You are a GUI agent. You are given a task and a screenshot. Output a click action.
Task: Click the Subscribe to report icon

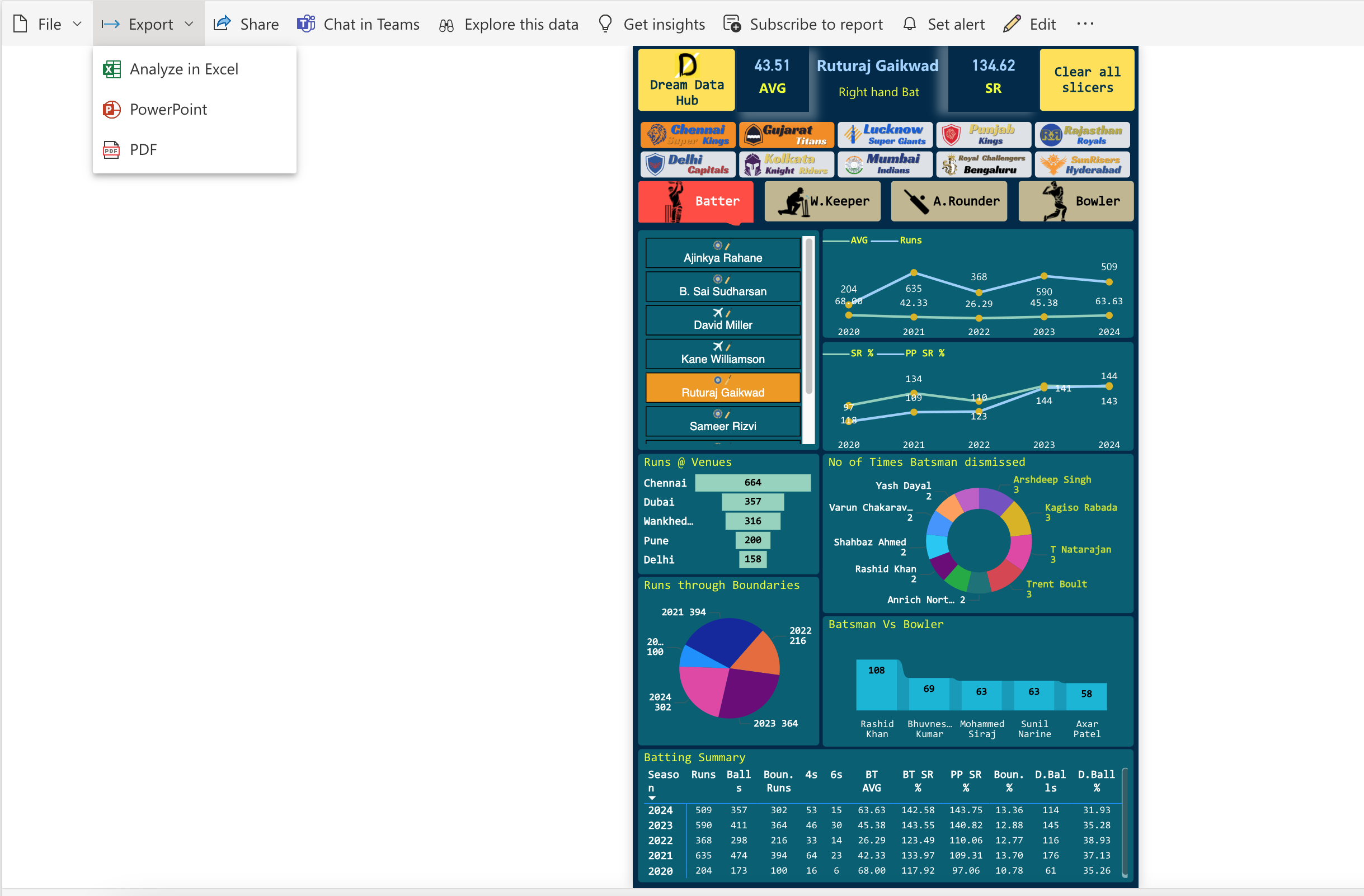732,23
